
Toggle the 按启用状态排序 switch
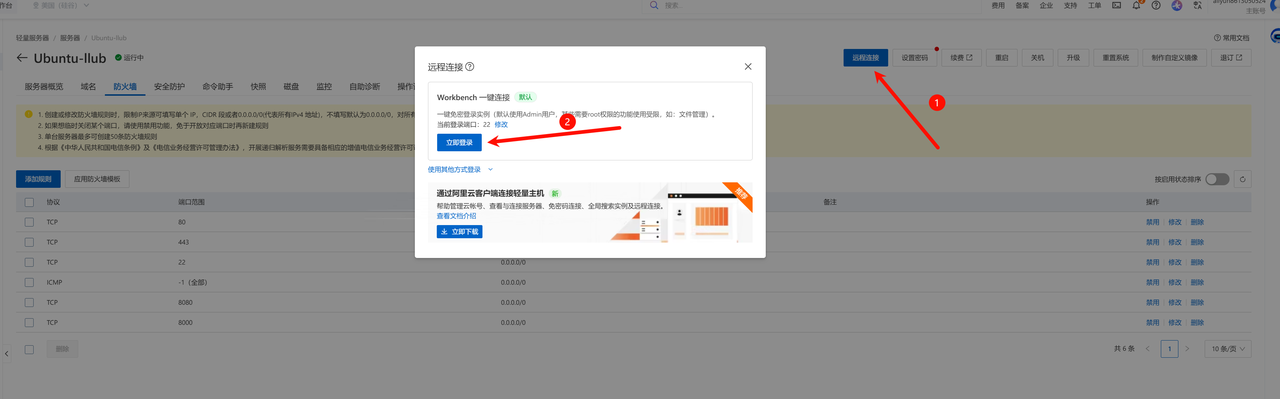pos(1217,179)
